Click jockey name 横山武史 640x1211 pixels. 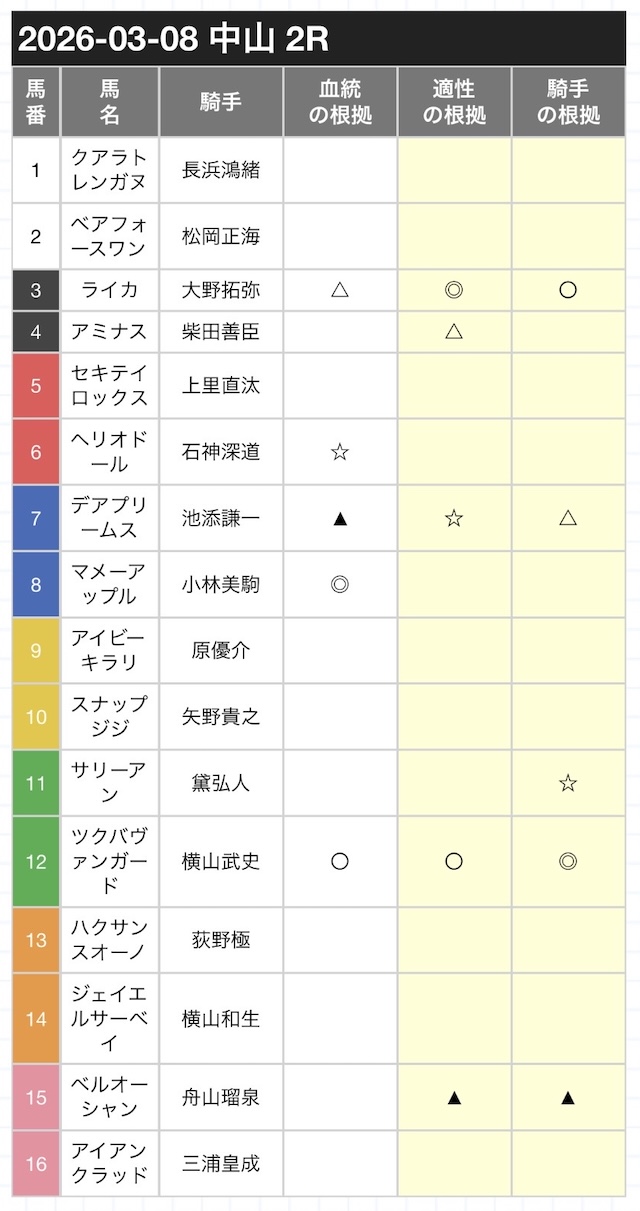221,861
